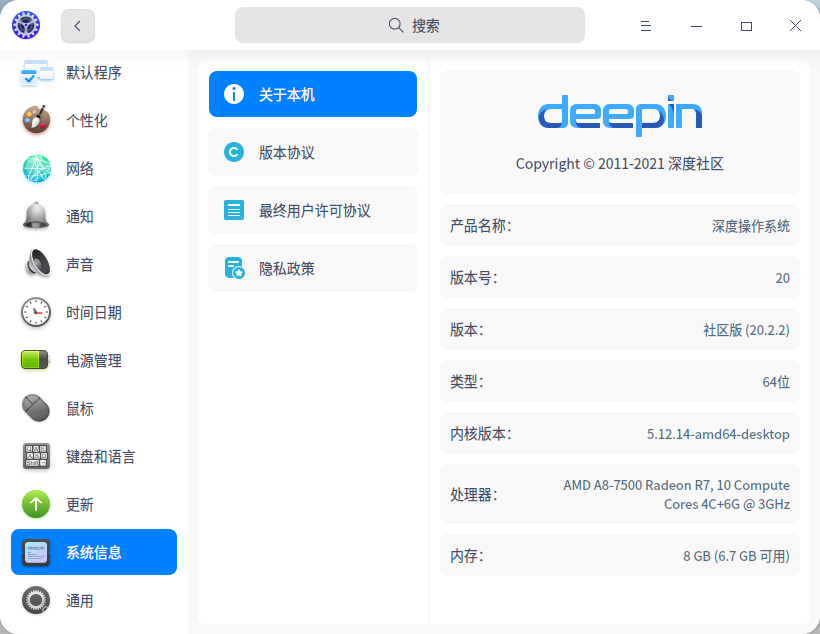Click the Default Programs (默认程序) icon
This screenshot has width=820, height=634.
[x=36, y=73]
